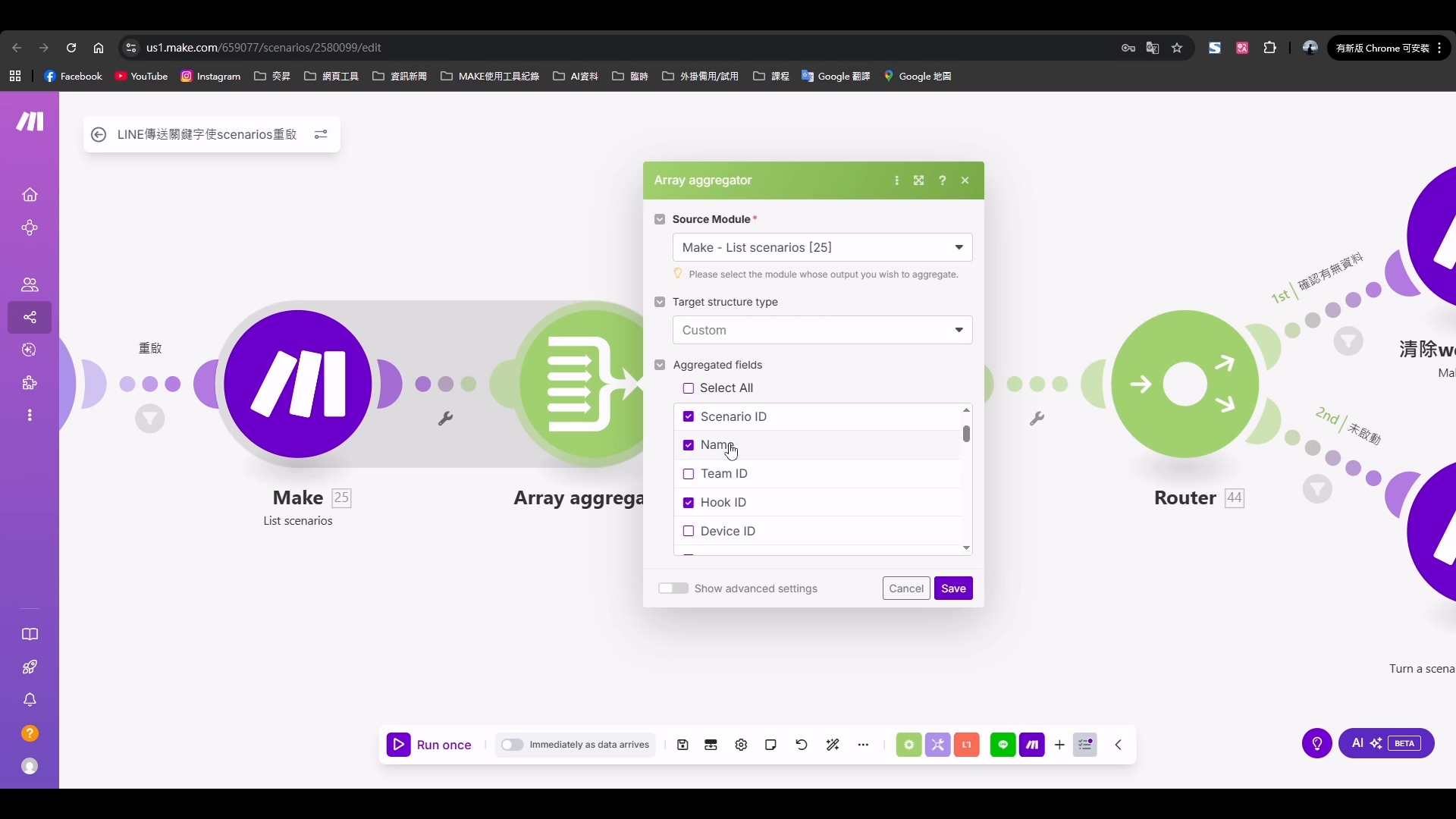Open the Team icon in sidebar
This screenshot has height=819, width=1456.
[x=30, y=284]
